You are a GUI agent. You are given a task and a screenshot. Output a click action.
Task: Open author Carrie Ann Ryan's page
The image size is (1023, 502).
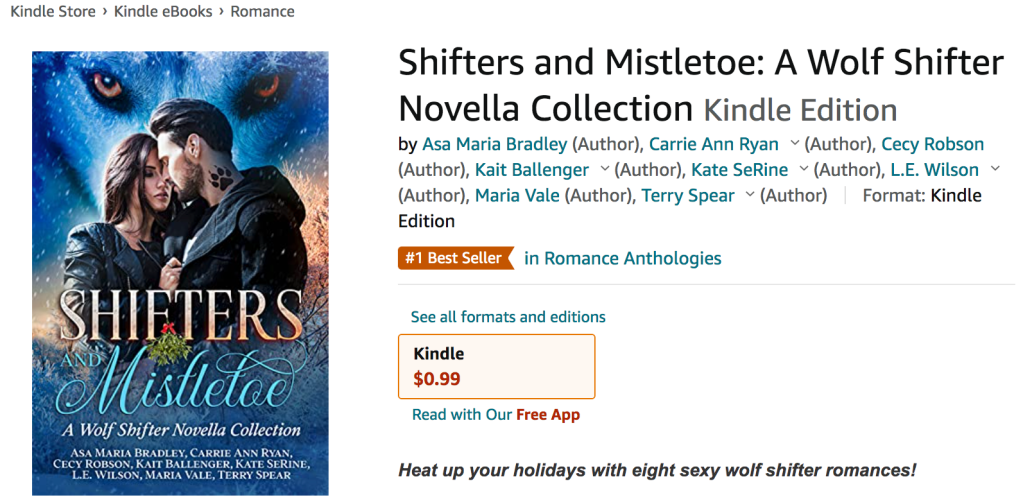(x=713, y=144)
